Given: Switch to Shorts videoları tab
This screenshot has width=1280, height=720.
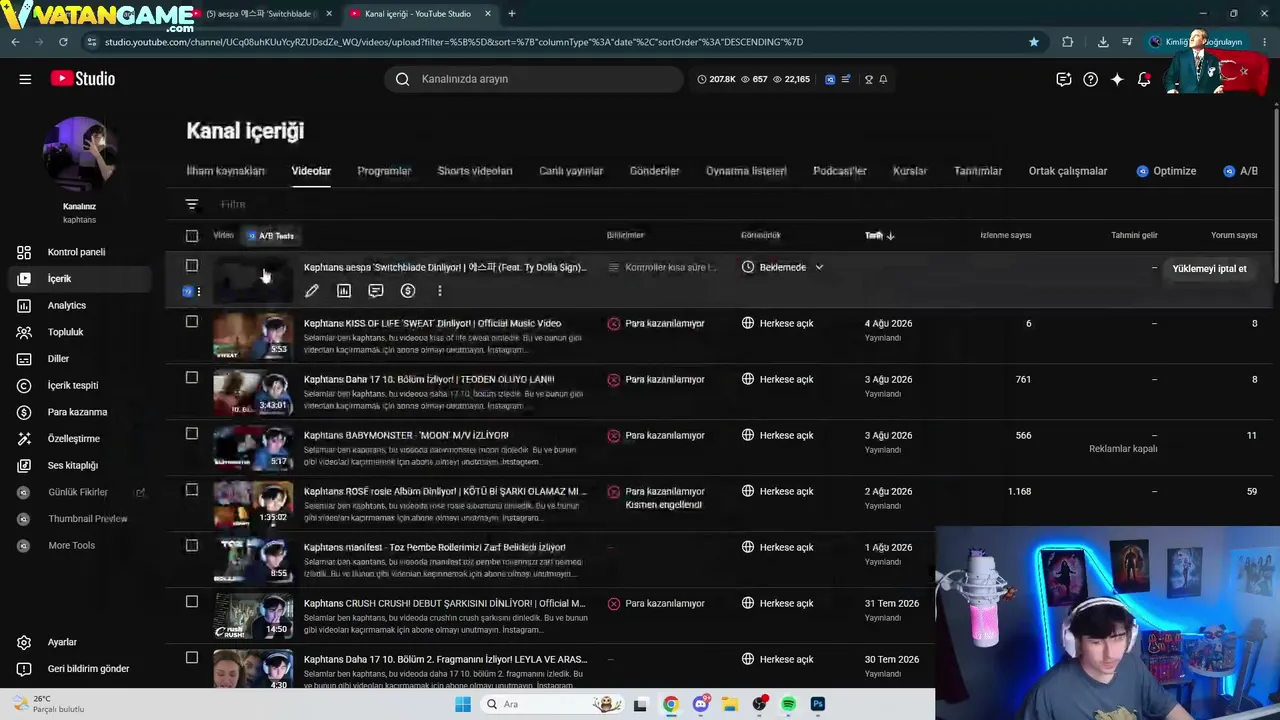Looking at the screenshot, I should click(475, 171).
